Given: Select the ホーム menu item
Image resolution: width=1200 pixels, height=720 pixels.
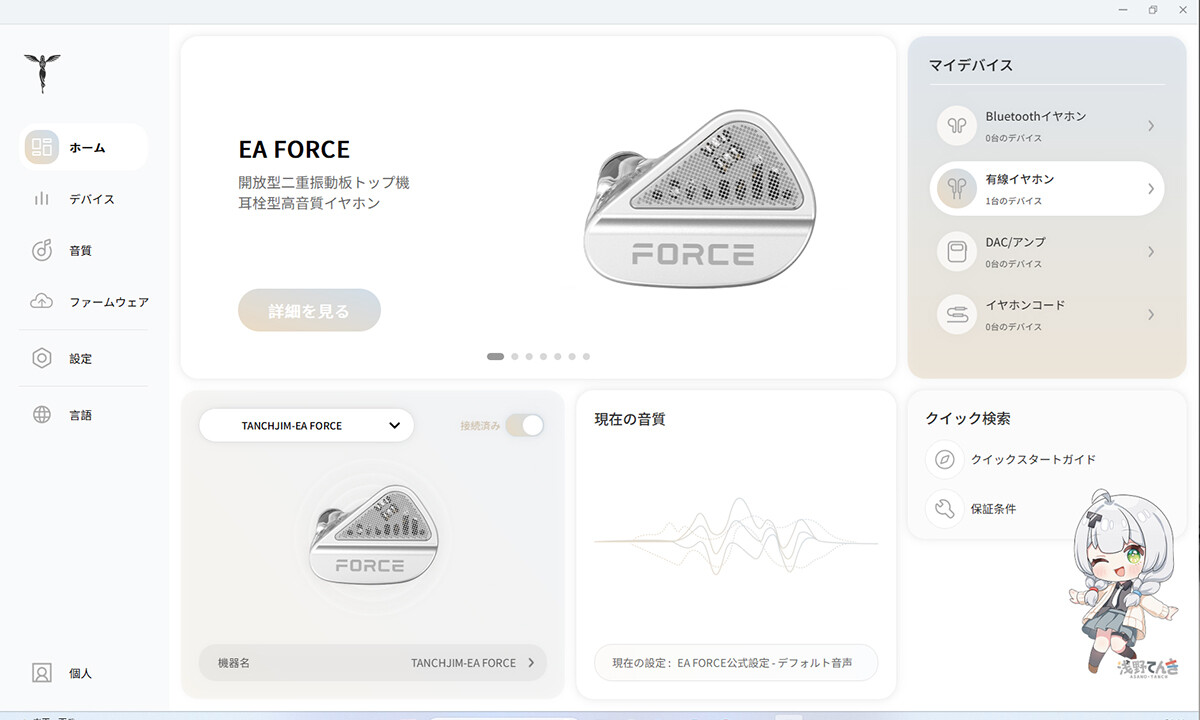Looking at the screenshot, I should (85, 147).
